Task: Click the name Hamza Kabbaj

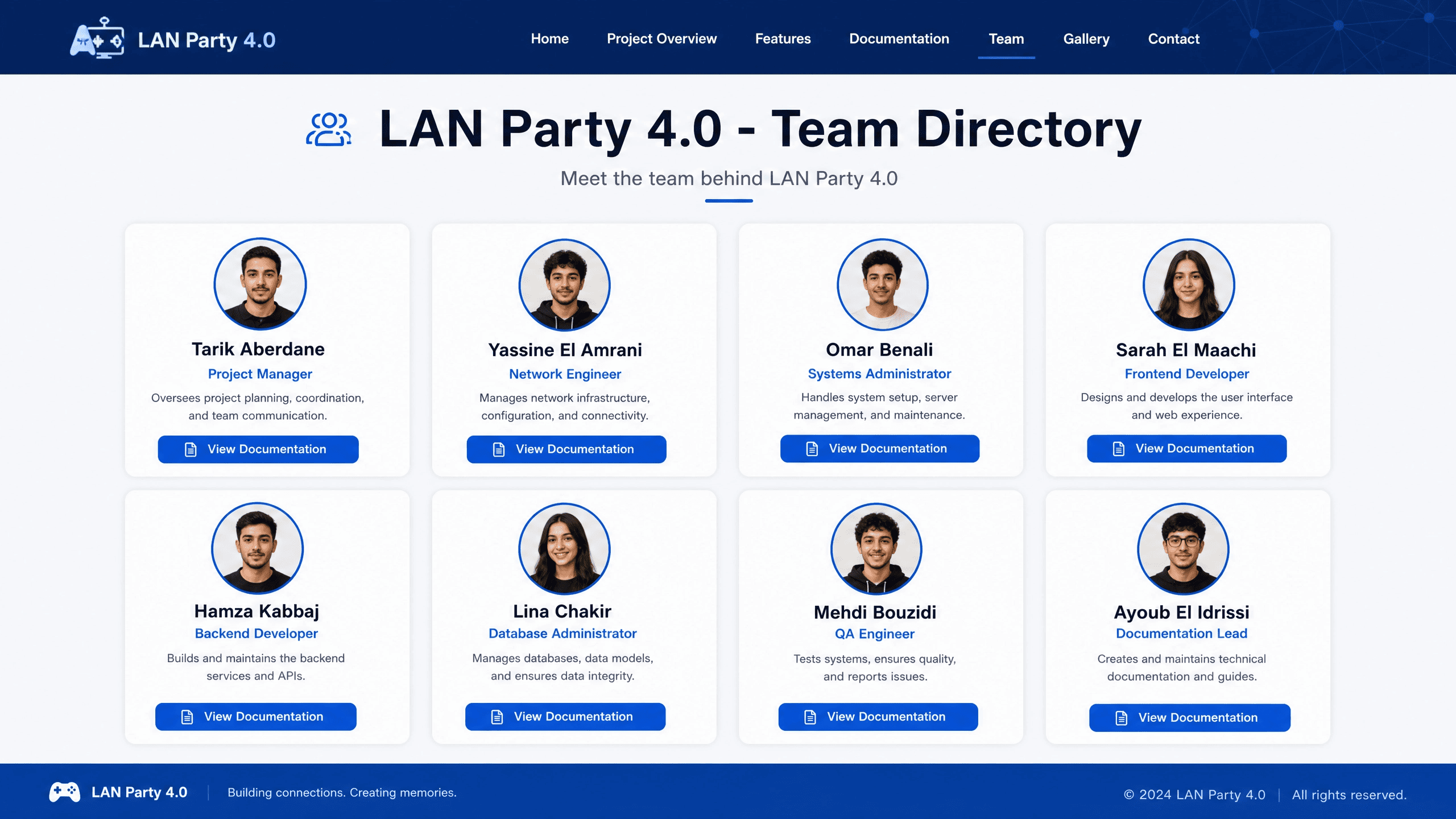Action: (x=257, y=611)
